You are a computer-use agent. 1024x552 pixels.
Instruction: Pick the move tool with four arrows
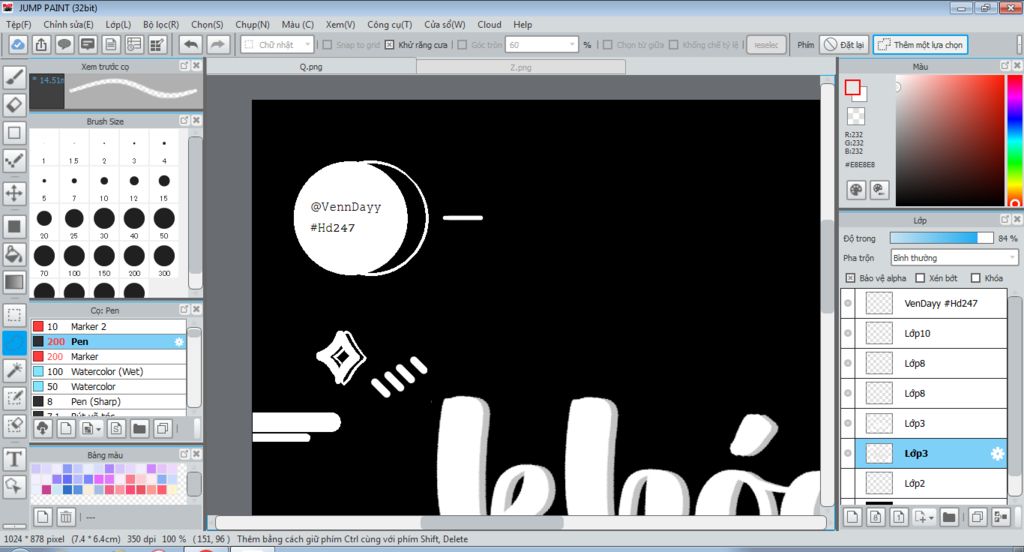click(x=14, y=193)
